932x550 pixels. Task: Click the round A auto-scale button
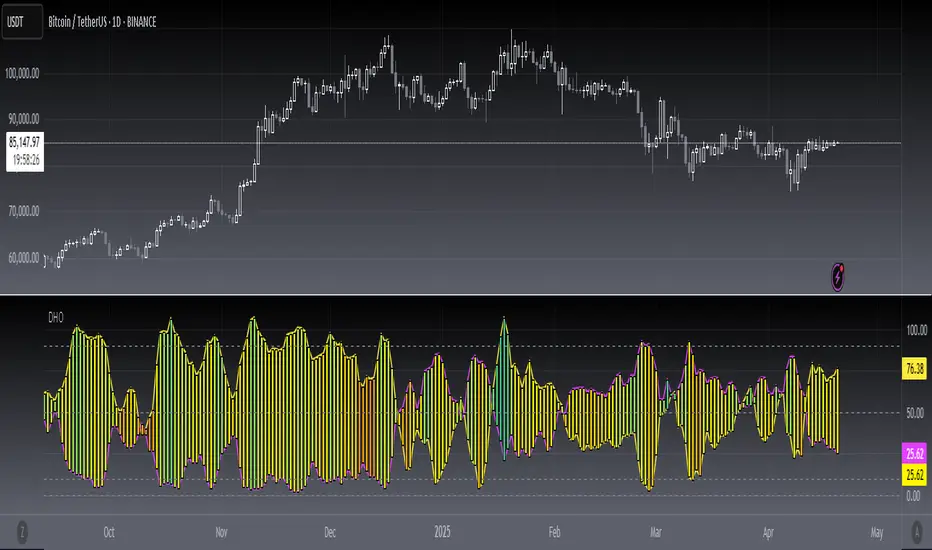[x=917, y=532]
